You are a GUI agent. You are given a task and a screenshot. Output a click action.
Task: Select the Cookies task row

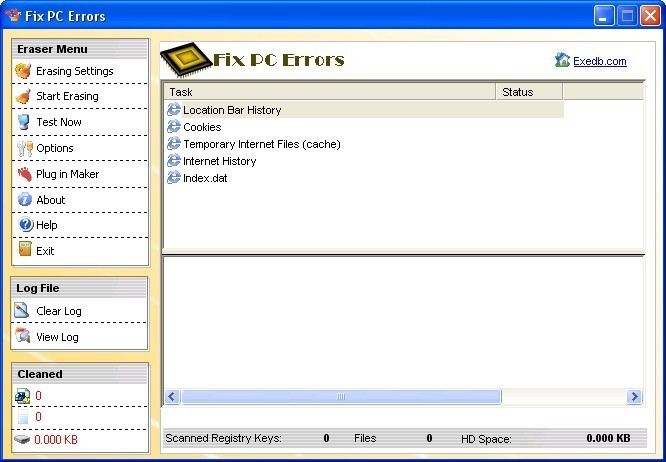point(364,127)
